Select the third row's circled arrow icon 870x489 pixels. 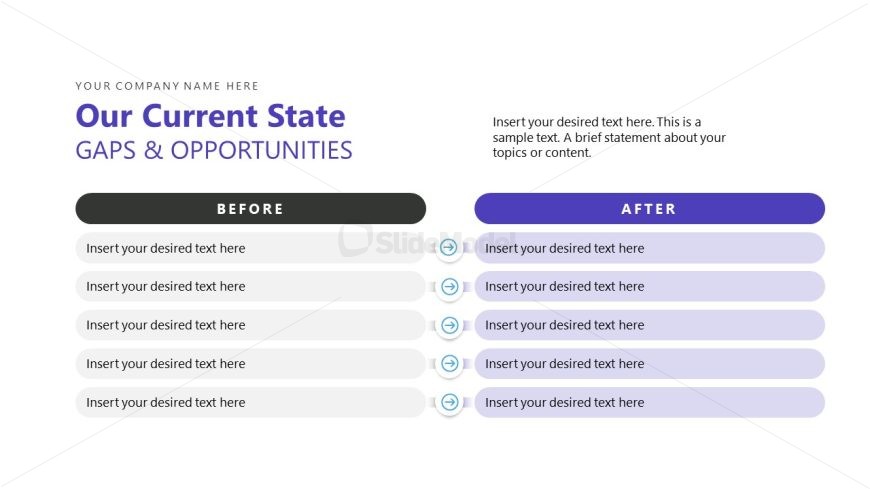point(449,325)
